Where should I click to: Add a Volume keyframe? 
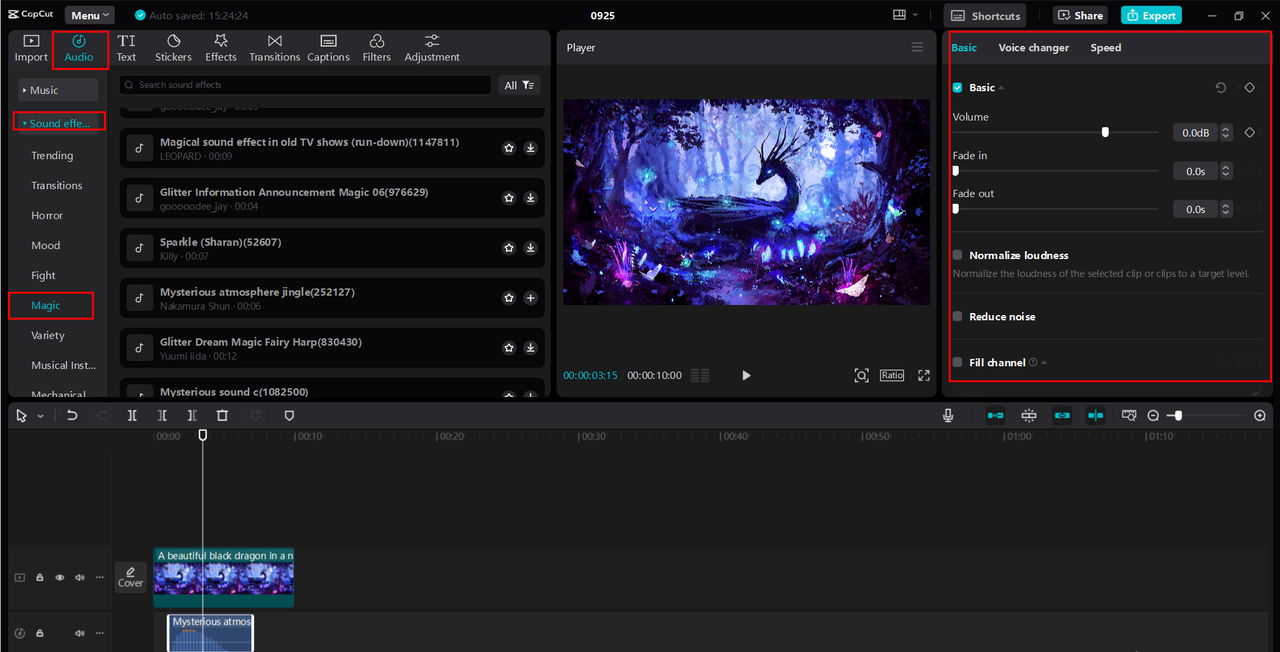1249,132
